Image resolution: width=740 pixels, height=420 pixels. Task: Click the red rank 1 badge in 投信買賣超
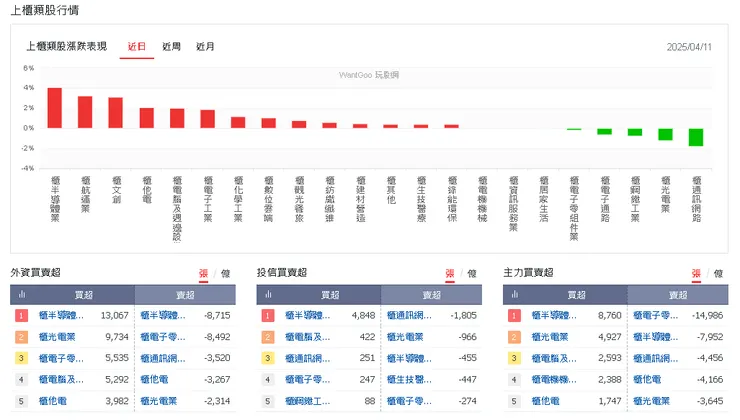point(267,315)
